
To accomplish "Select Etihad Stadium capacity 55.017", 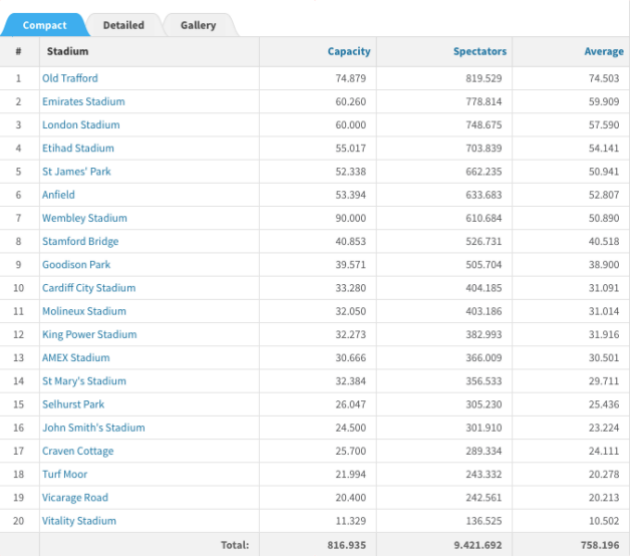I will [x=351, y=148].
